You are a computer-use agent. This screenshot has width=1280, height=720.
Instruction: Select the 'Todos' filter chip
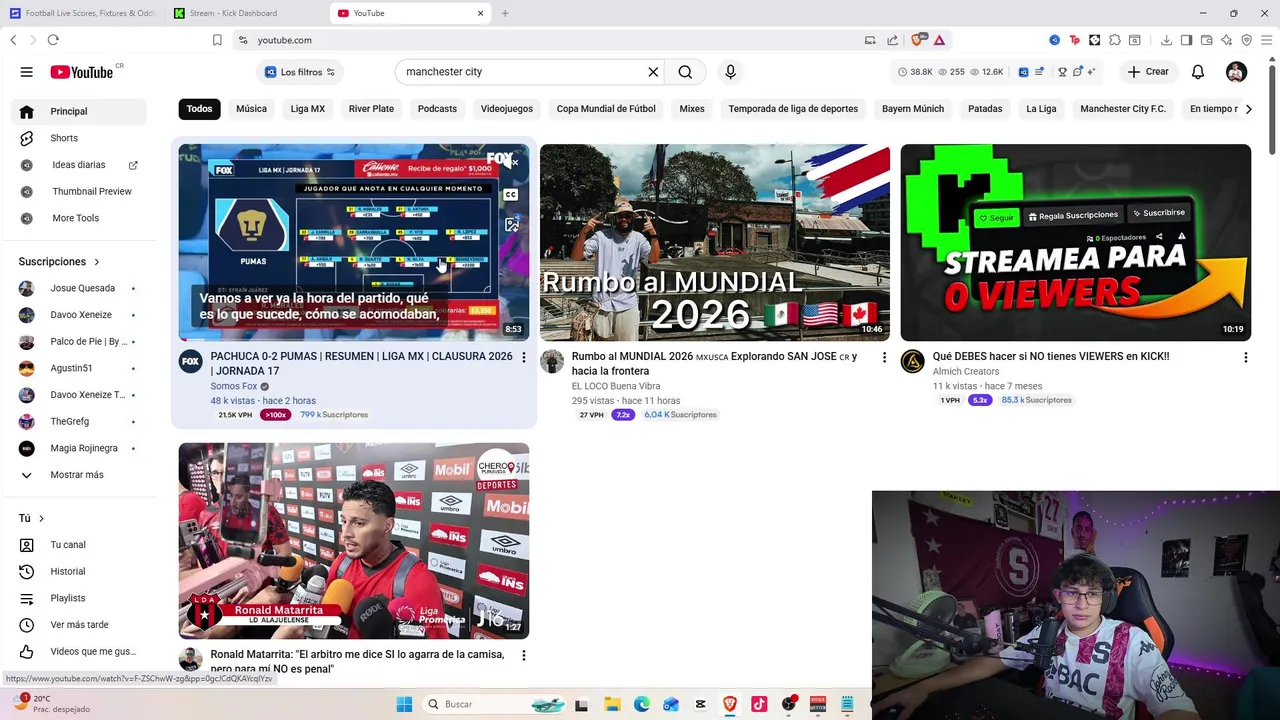point(199,109)
